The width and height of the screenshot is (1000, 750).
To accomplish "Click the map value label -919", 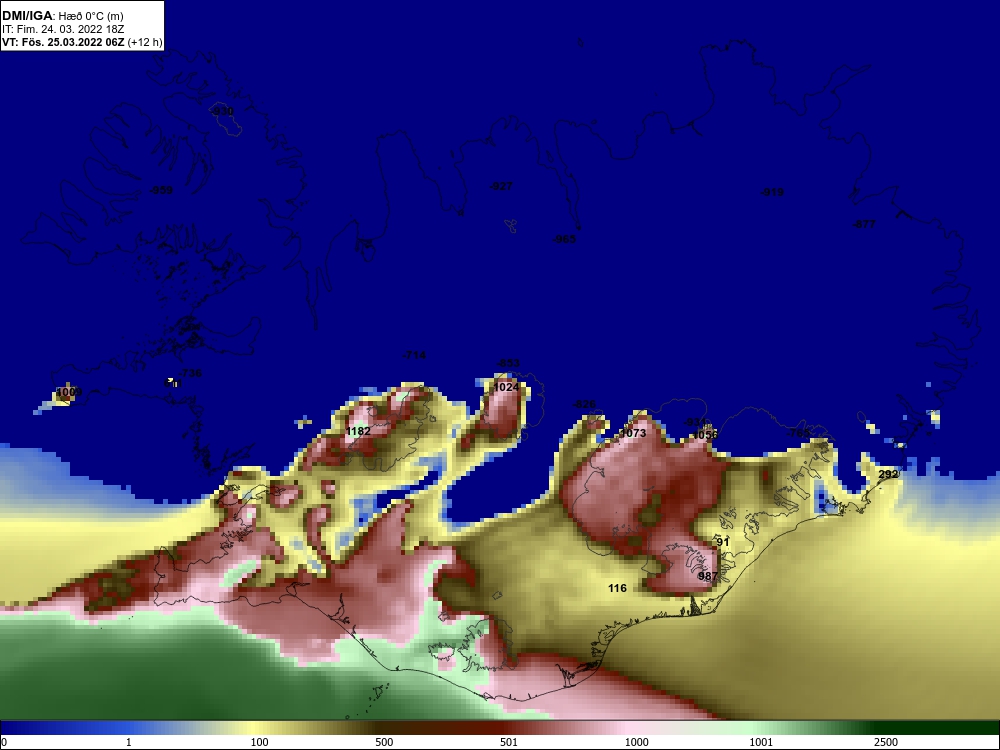I will pyautogui.click(x=772, y=192).
